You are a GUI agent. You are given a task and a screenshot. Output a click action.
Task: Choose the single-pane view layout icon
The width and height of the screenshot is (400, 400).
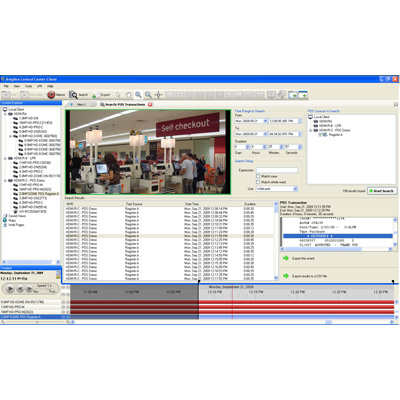[170, 95]
